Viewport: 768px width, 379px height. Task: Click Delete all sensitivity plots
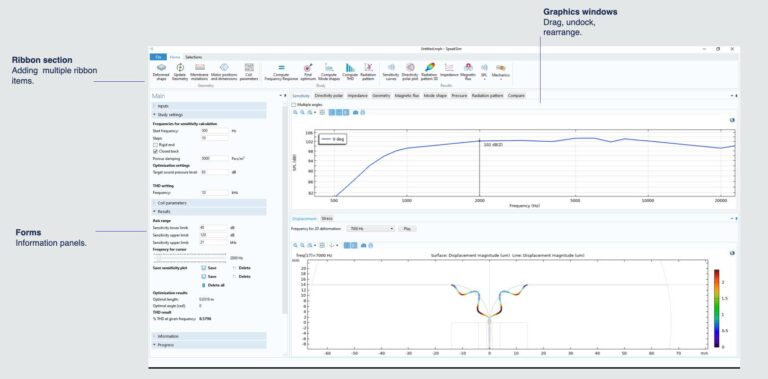point(213,285)
